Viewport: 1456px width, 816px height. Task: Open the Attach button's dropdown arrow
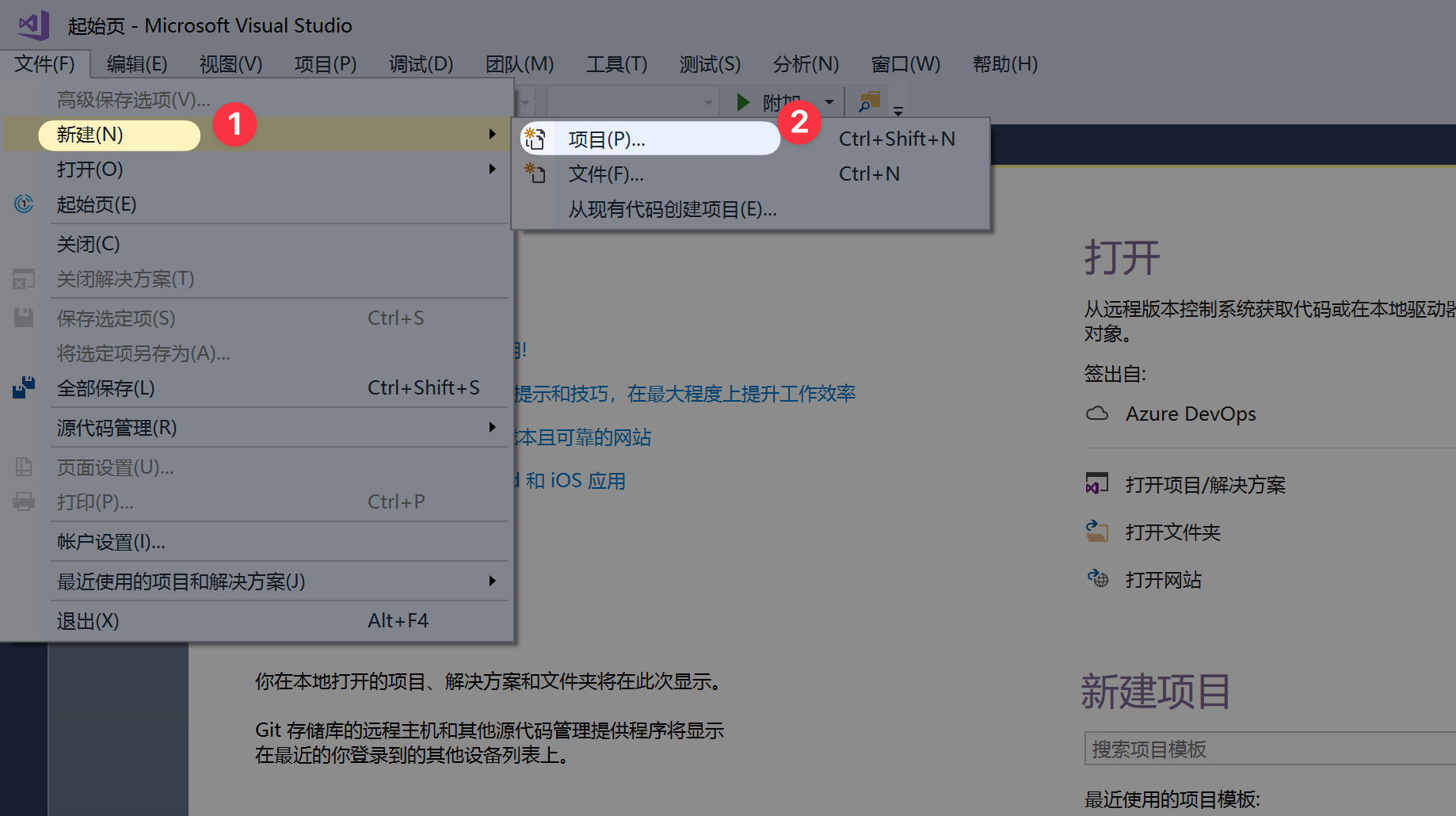829,101
